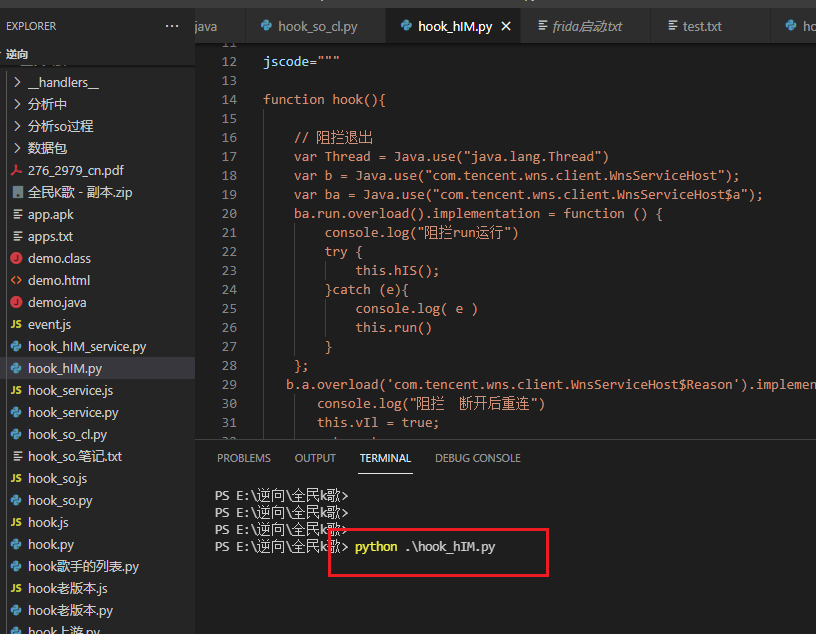Click the Java icon beside demo.class
The width and height of the screenshot is (816, 634).
17,258
